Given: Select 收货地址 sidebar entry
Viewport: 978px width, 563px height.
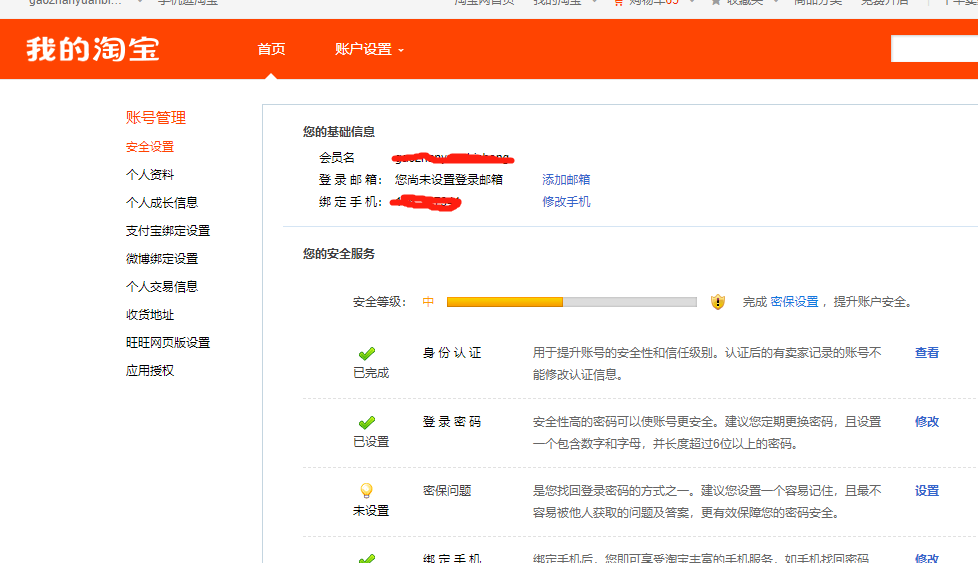Looking at the screenshot, I should pos(150,315).
